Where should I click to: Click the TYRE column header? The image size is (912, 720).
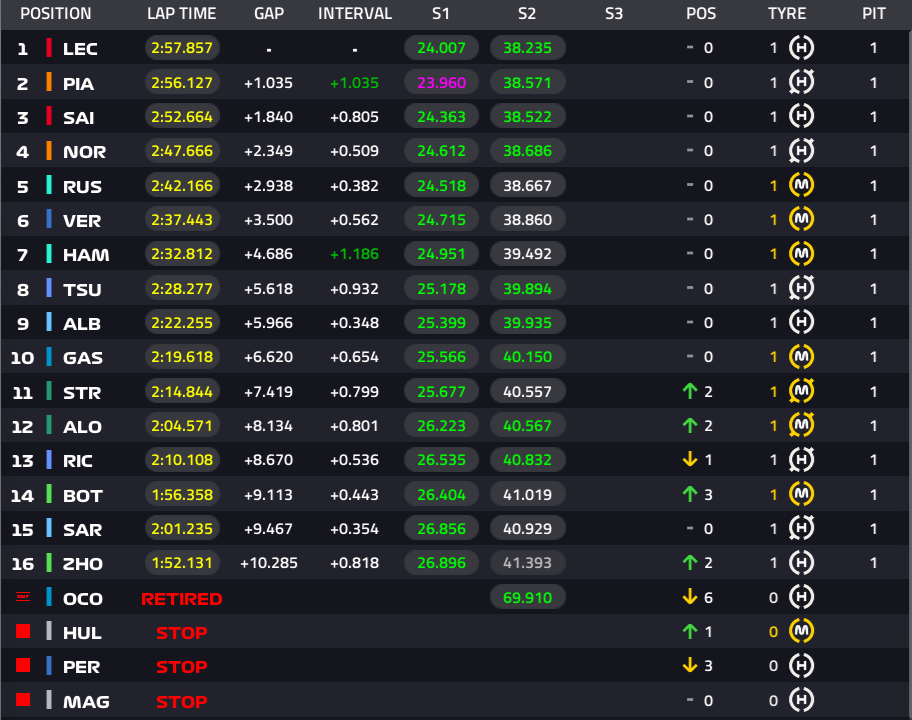787,13
